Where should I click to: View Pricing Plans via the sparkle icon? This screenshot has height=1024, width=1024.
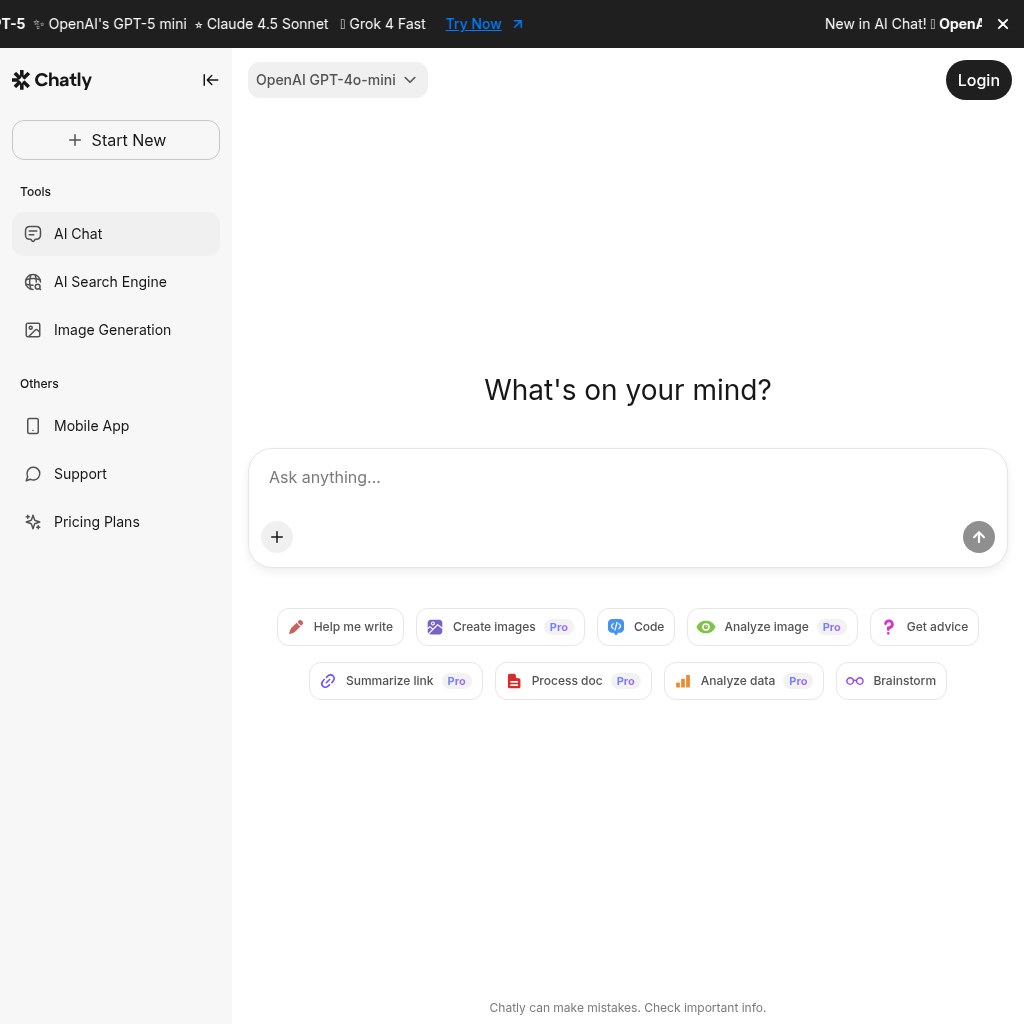[33, 521]
